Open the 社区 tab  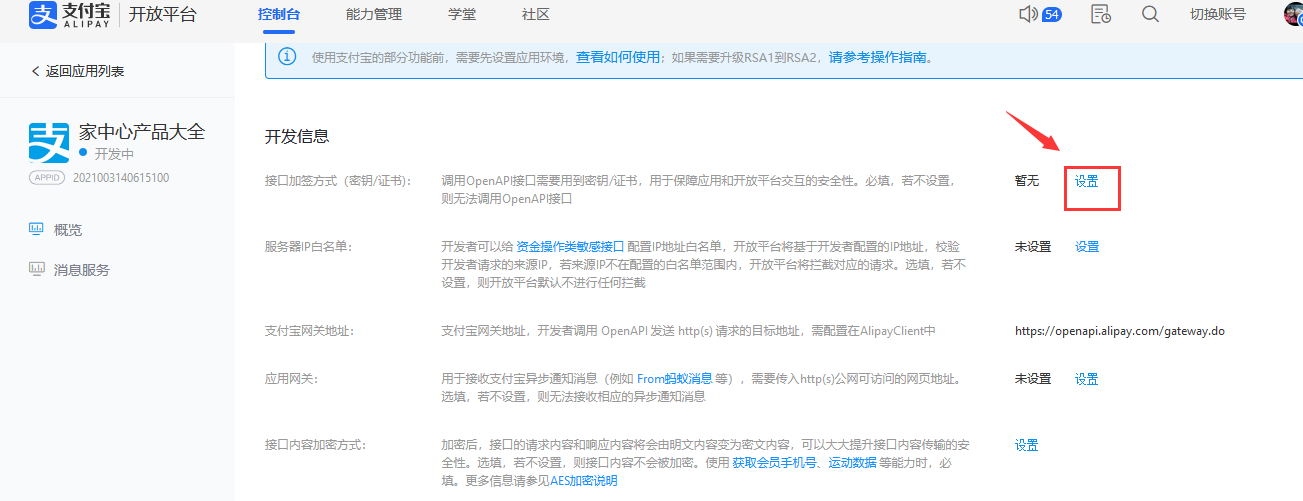pyautogui.click(x=536, y=15)
